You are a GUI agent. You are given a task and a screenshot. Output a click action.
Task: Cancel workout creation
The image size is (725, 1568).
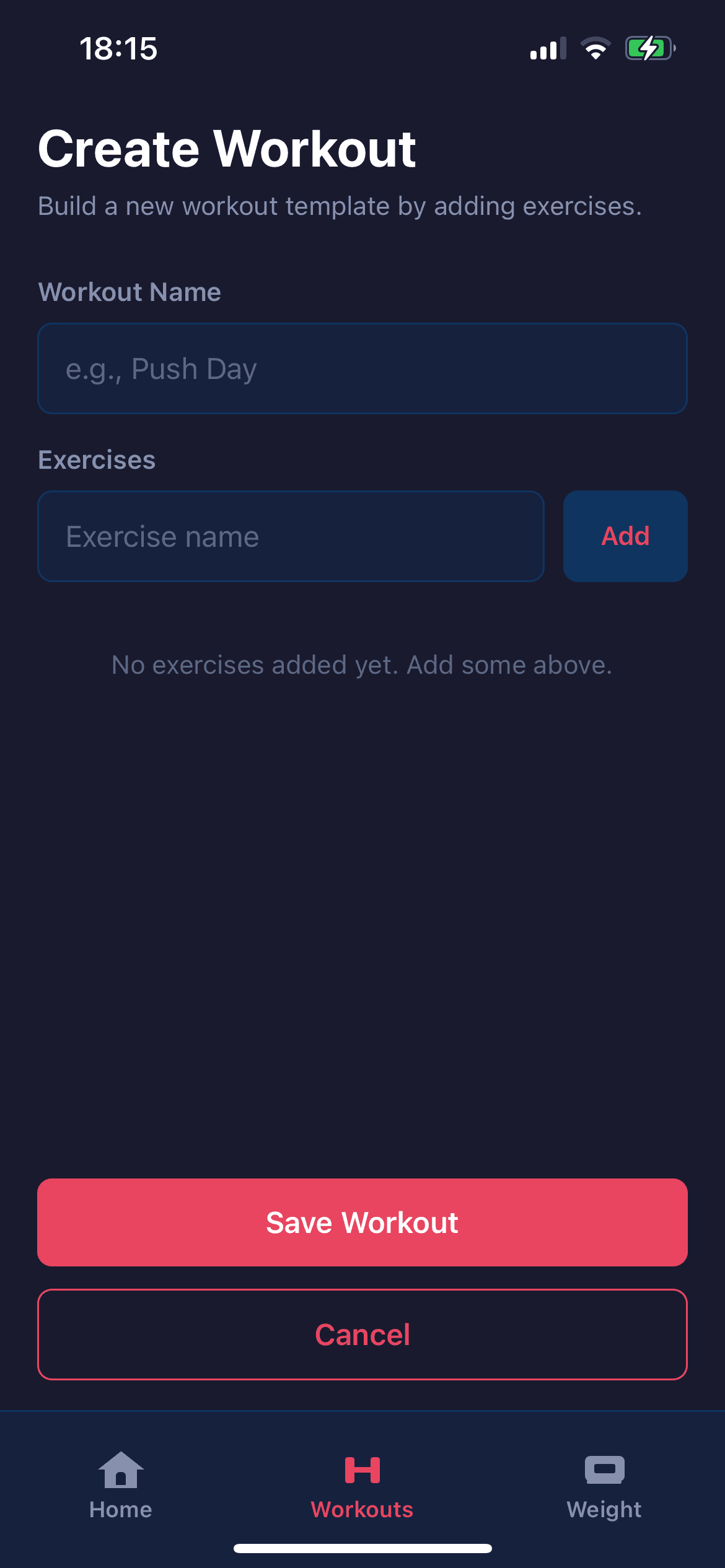click(x=362, y=1335)
